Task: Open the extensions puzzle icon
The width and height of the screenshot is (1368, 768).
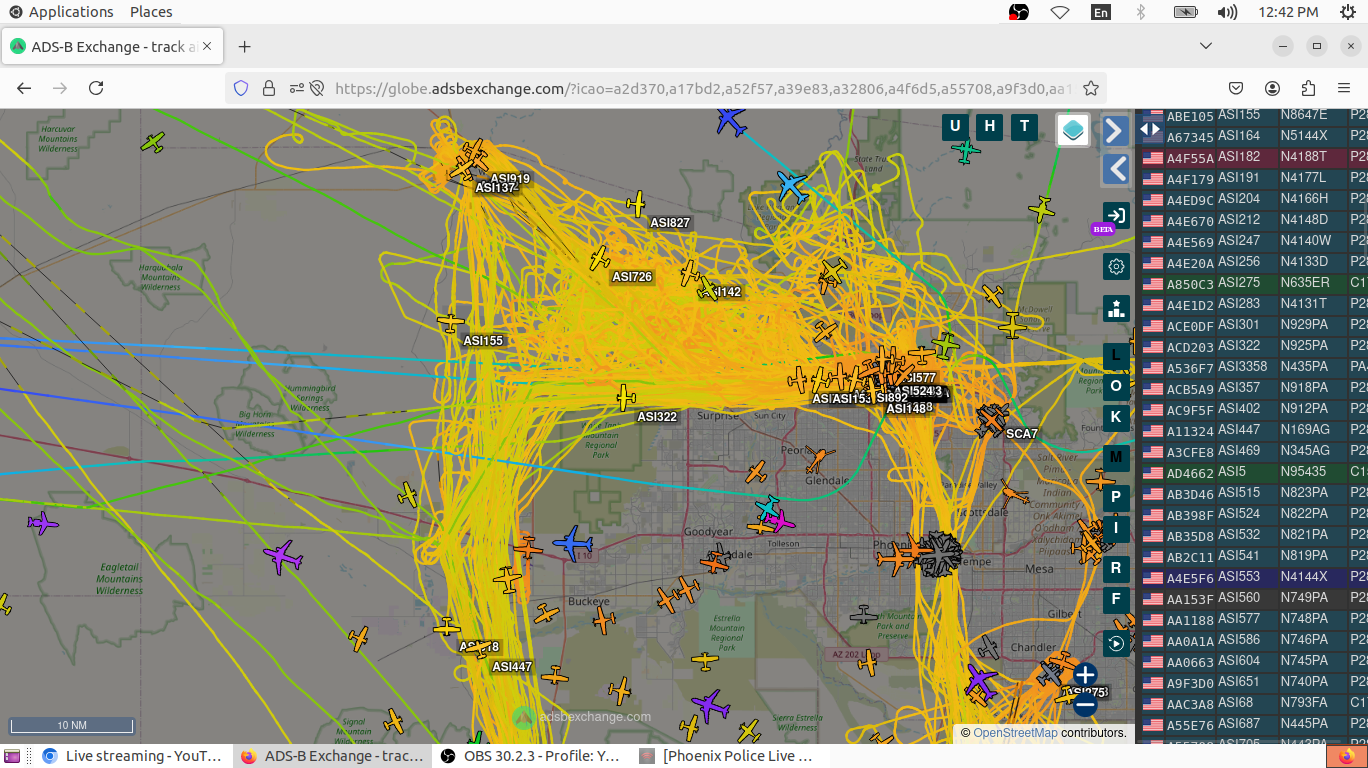Action: coord(1308,88)
